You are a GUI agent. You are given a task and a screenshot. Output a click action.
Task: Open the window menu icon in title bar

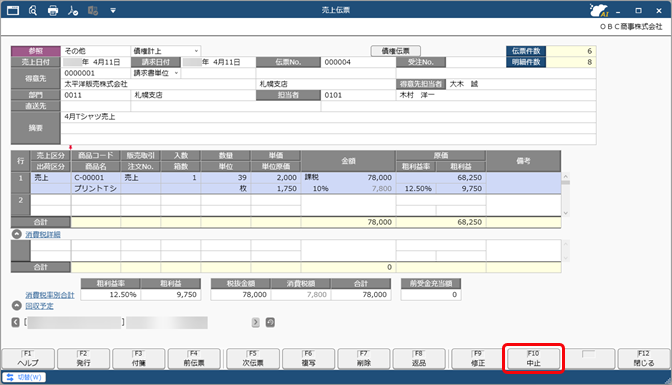pos(13,10)
